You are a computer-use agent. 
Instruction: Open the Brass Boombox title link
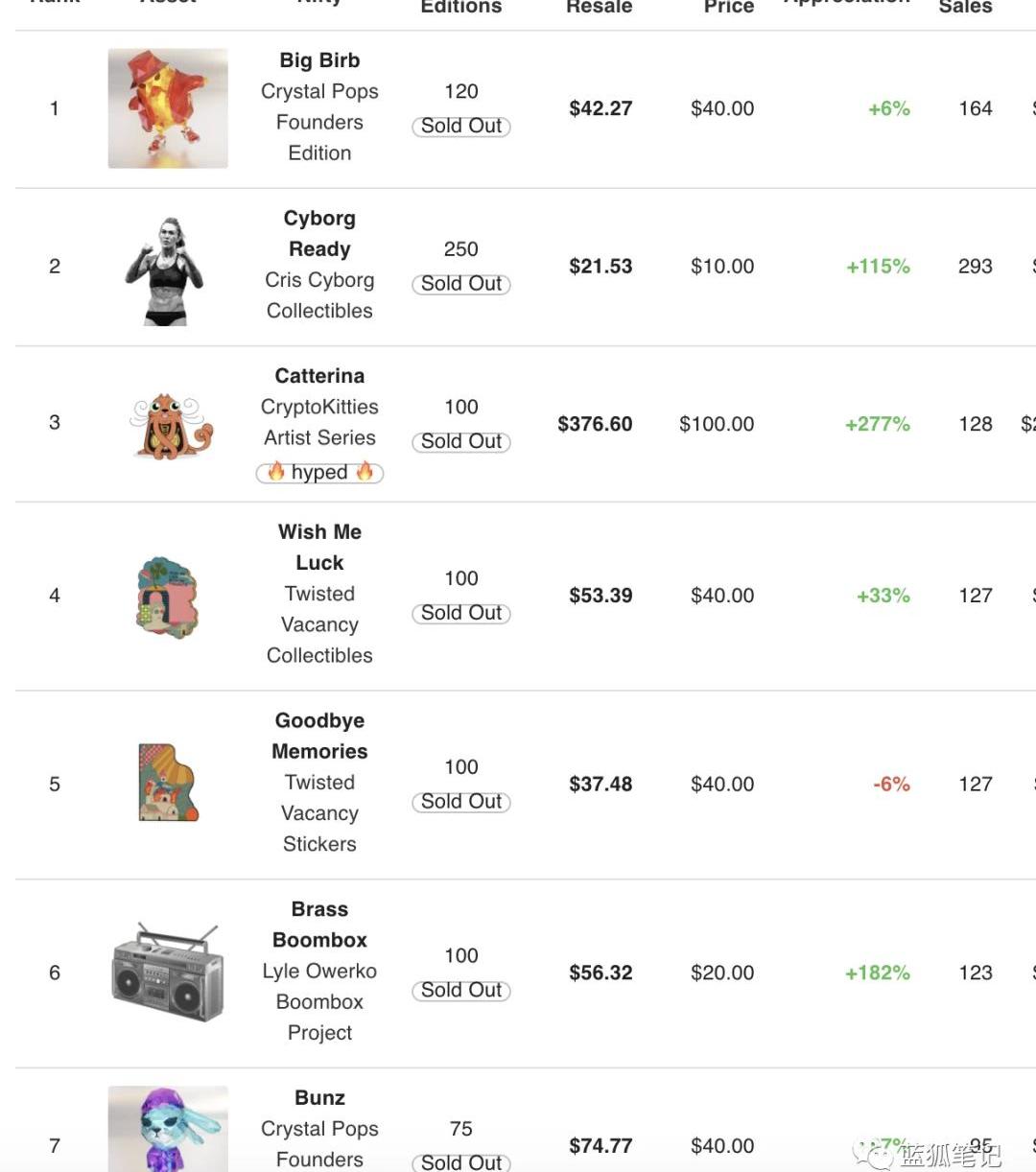point(319,925)
